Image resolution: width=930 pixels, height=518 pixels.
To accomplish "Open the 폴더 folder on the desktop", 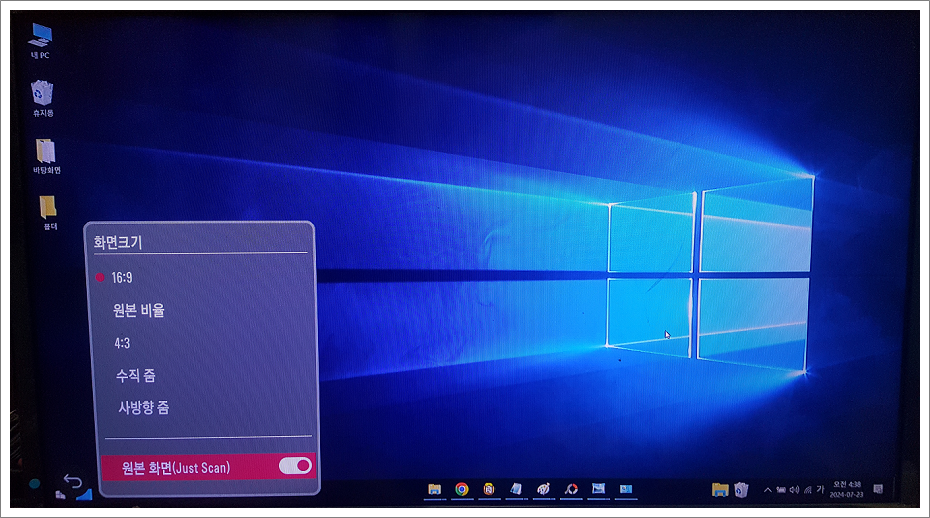I will [49, 212].
